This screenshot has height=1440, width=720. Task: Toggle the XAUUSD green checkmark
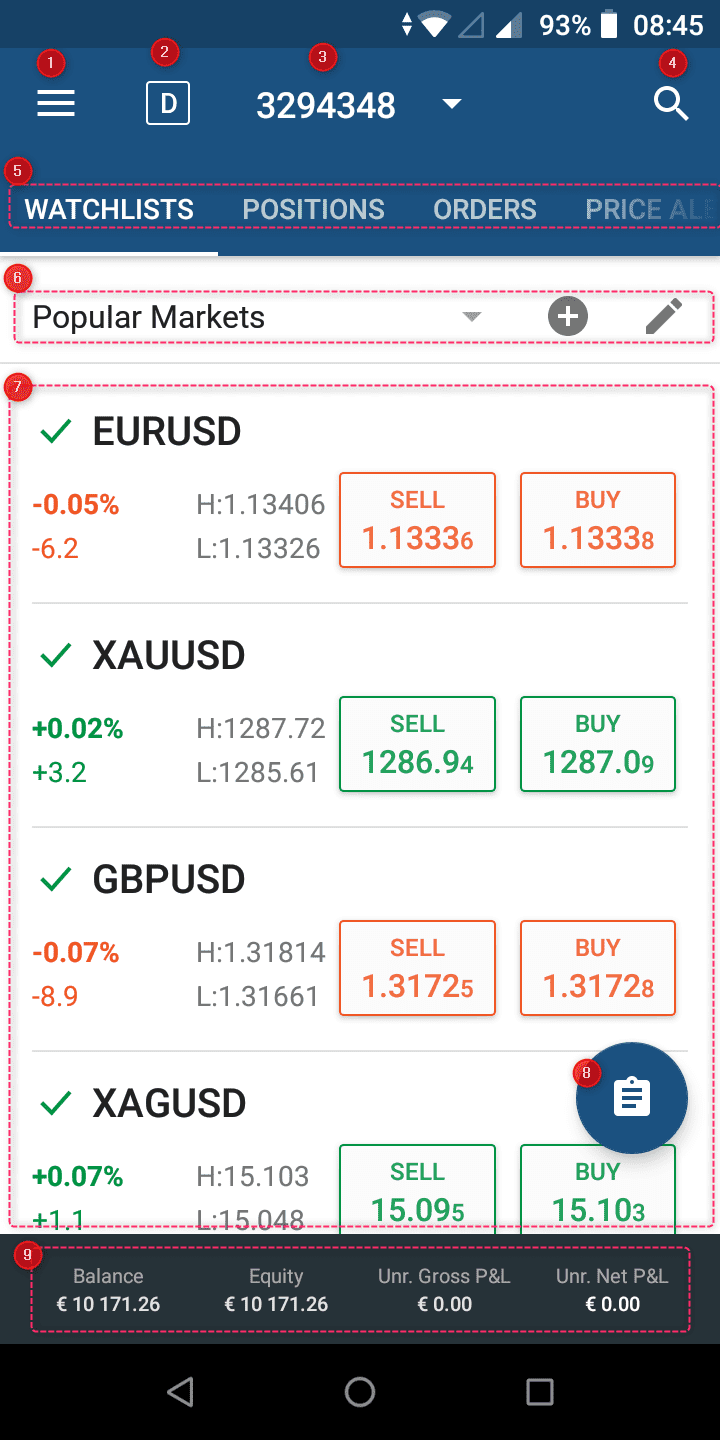click(56, 656)
